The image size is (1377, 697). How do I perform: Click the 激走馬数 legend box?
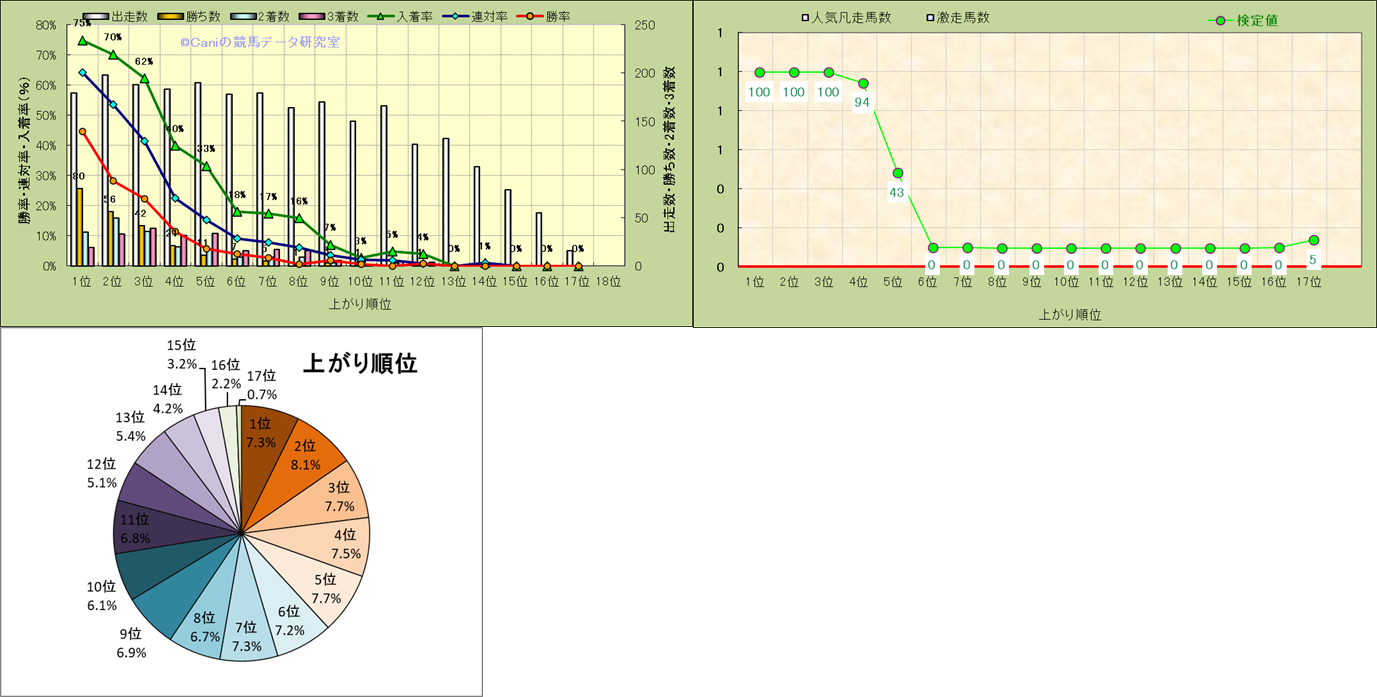pyautogui.click(x=931, y=18)
